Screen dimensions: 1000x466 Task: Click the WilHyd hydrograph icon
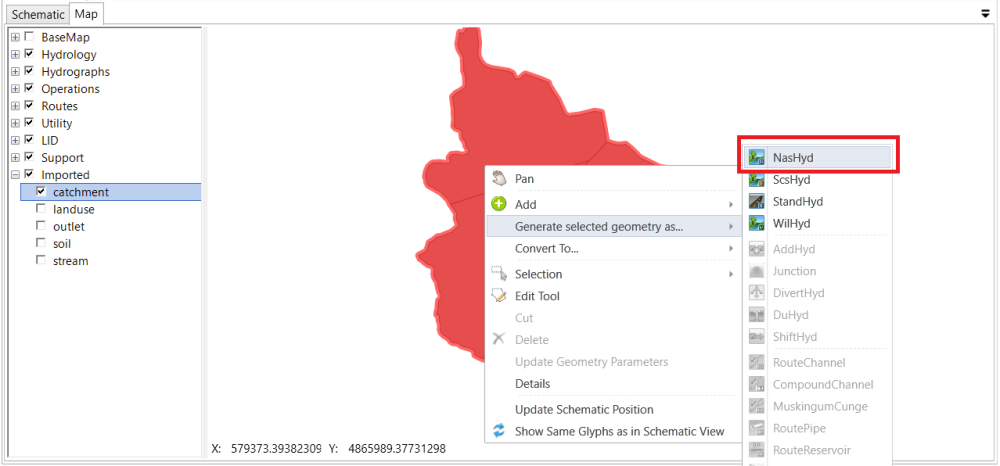point(757,224)
